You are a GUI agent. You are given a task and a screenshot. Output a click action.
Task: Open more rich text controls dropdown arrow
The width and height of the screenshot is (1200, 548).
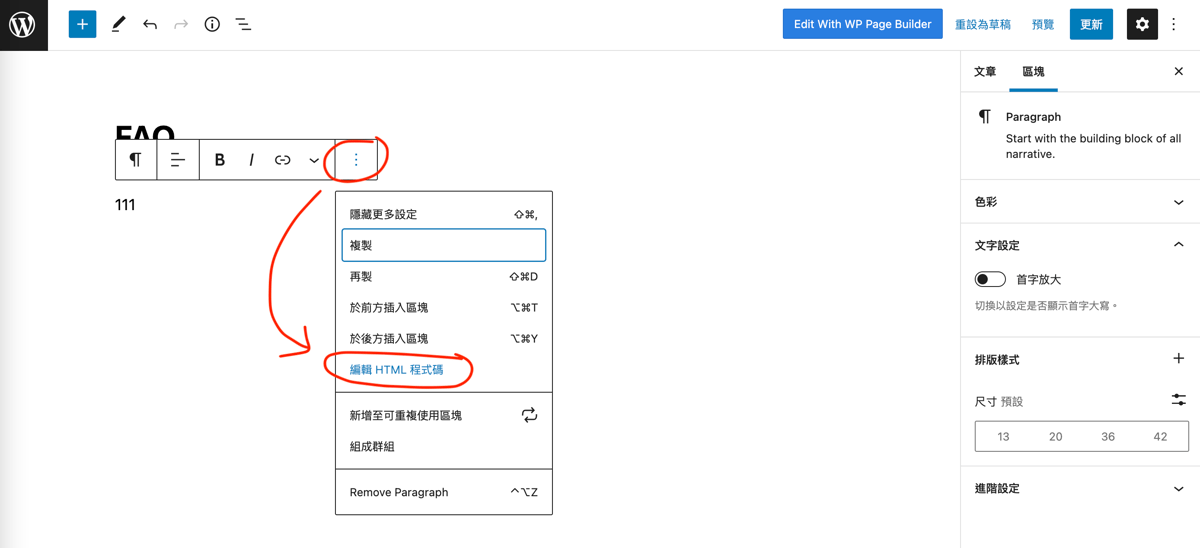point(314,160)
